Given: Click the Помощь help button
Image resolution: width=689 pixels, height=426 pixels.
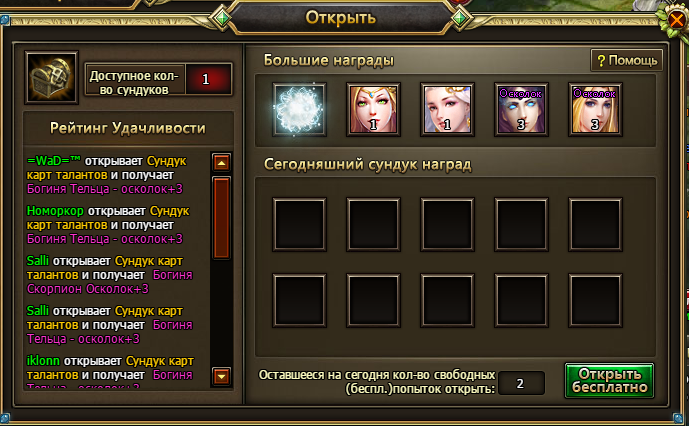Looking at the screenshot, I should tap(627, 60).
